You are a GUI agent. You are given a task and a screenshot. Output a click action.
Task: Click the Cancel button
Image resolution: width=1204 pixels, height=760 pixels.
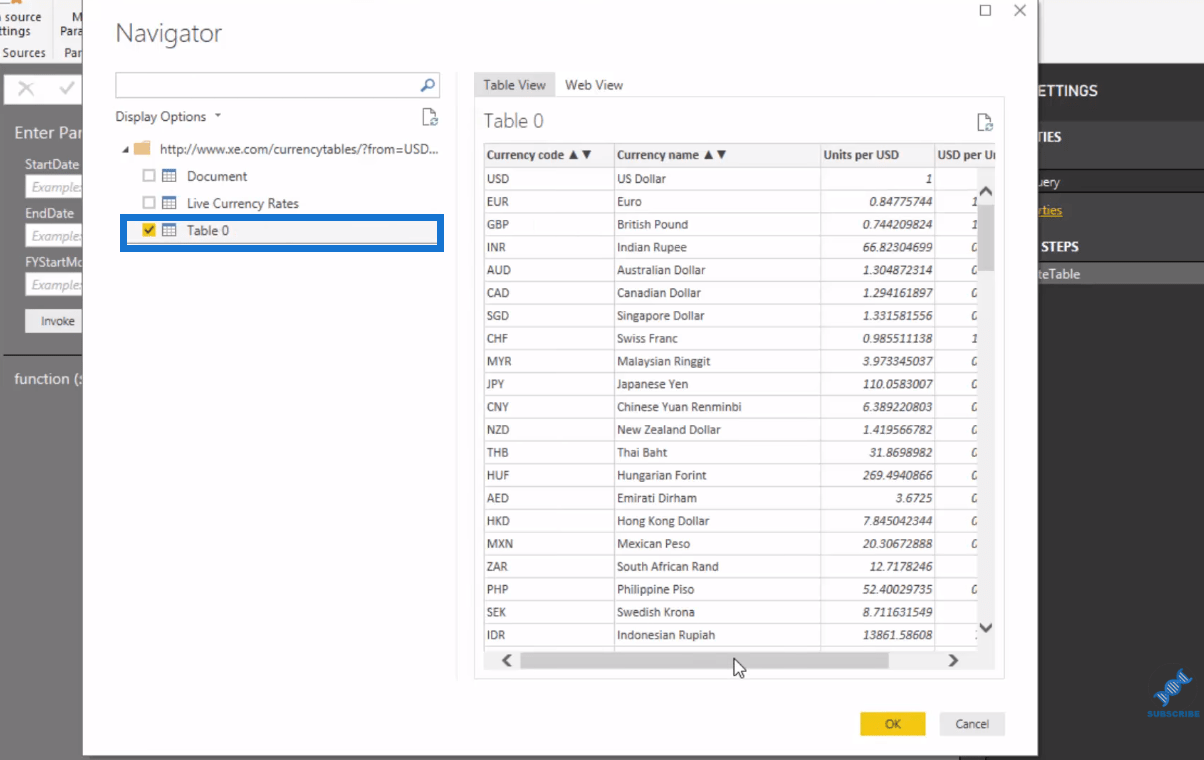coord(972,724)
